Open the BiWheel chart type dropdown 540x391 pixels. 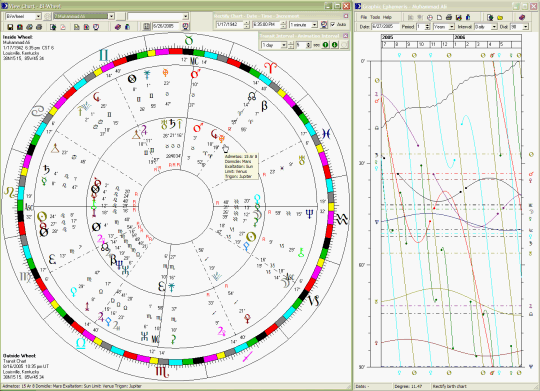(x=38, y=16)
